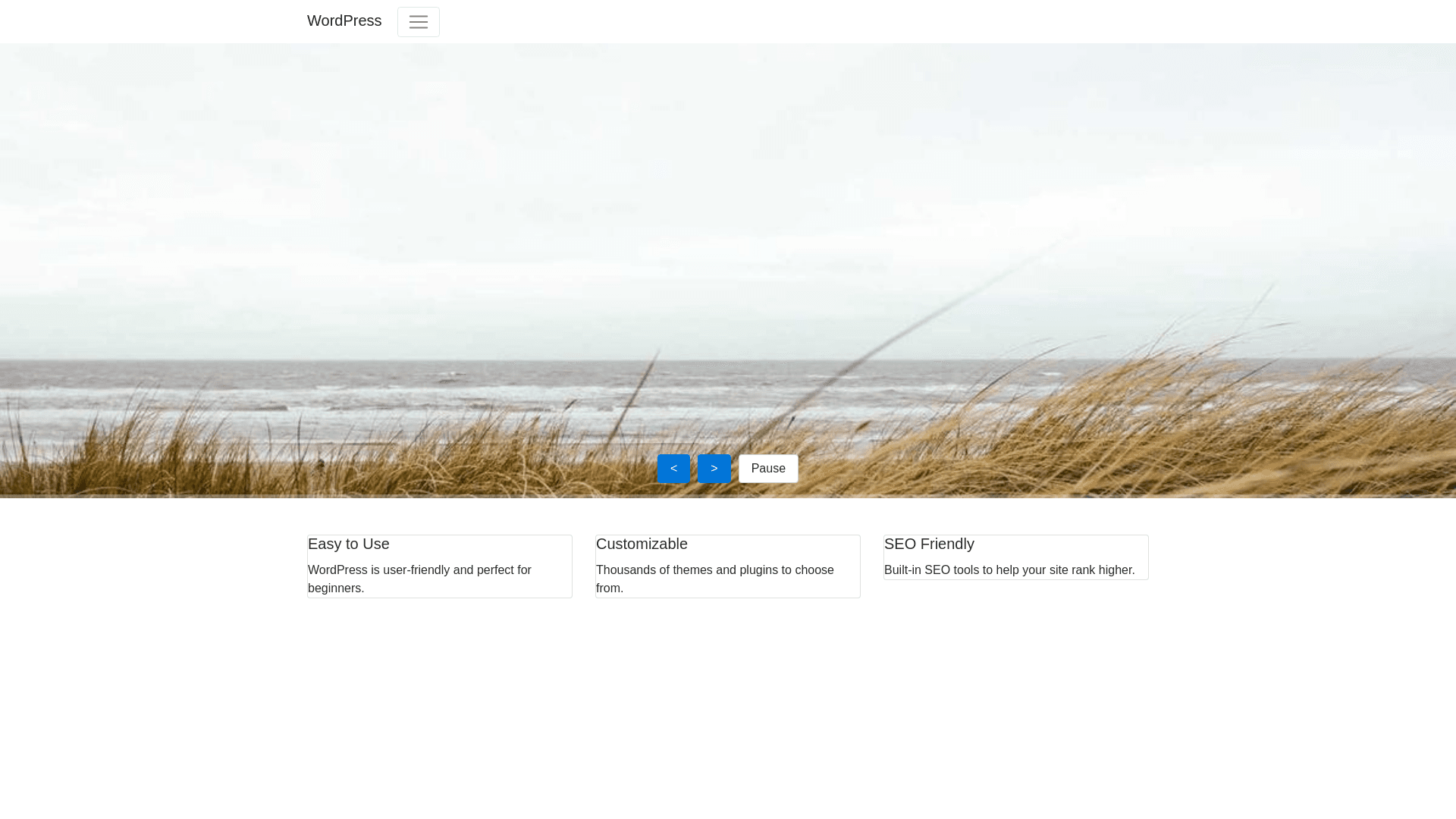Select the 'SEO Friendly' card
This screenshot has height=819, width=1456.
click(1015, 557)
